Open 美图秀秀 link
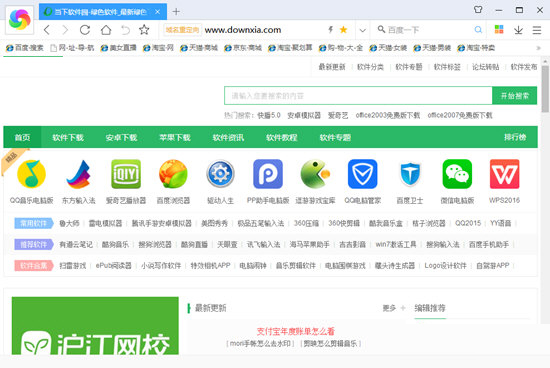 (x=214, y=223)
